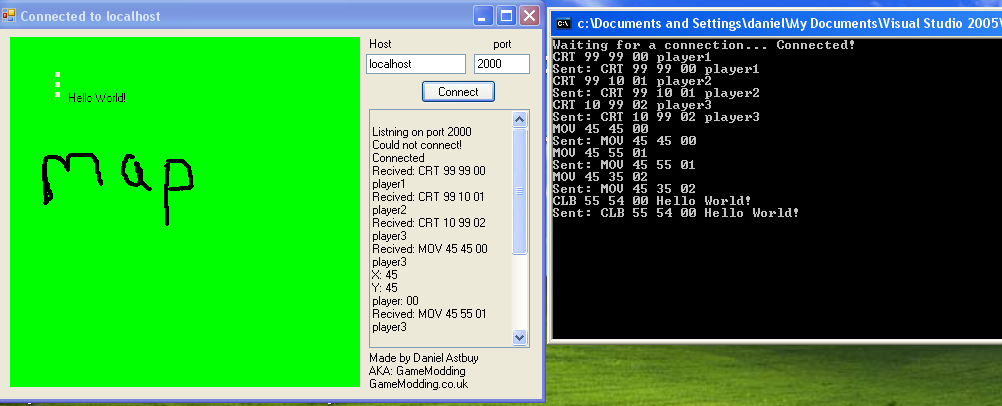Click the "Connected to localhost" title text
This screenshot has height=406, width=1002.
(90, 16)
